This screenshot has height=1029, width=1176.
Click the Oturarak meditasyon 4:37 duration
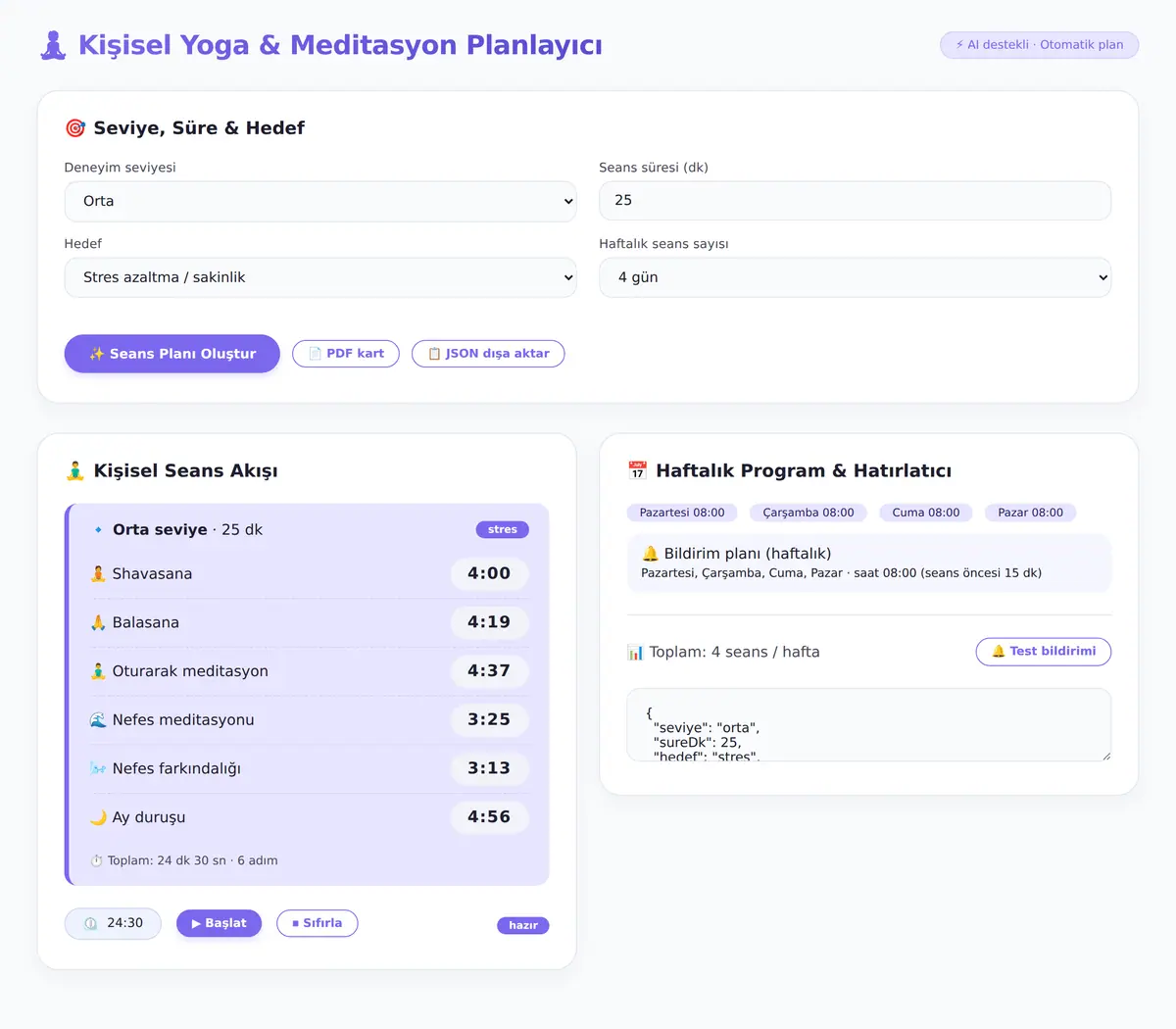pos(489,671)
